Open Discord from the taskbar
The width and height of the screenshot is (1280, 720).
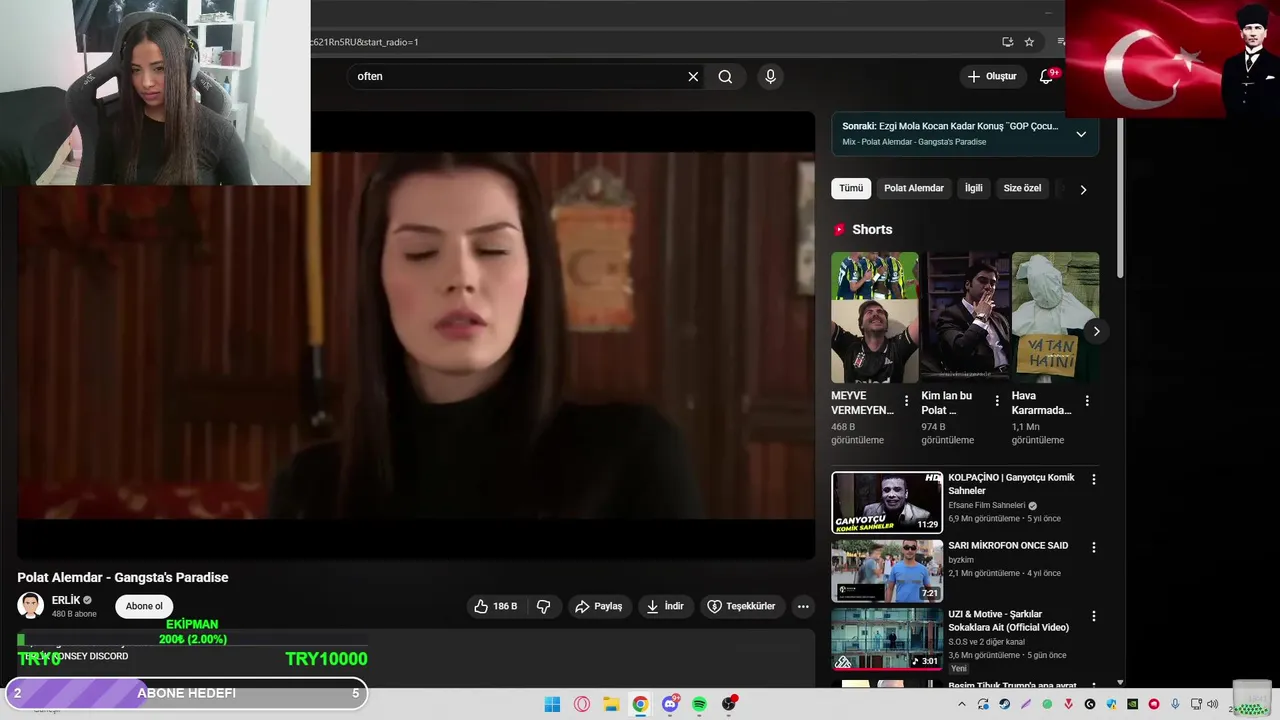click(670, 704)
